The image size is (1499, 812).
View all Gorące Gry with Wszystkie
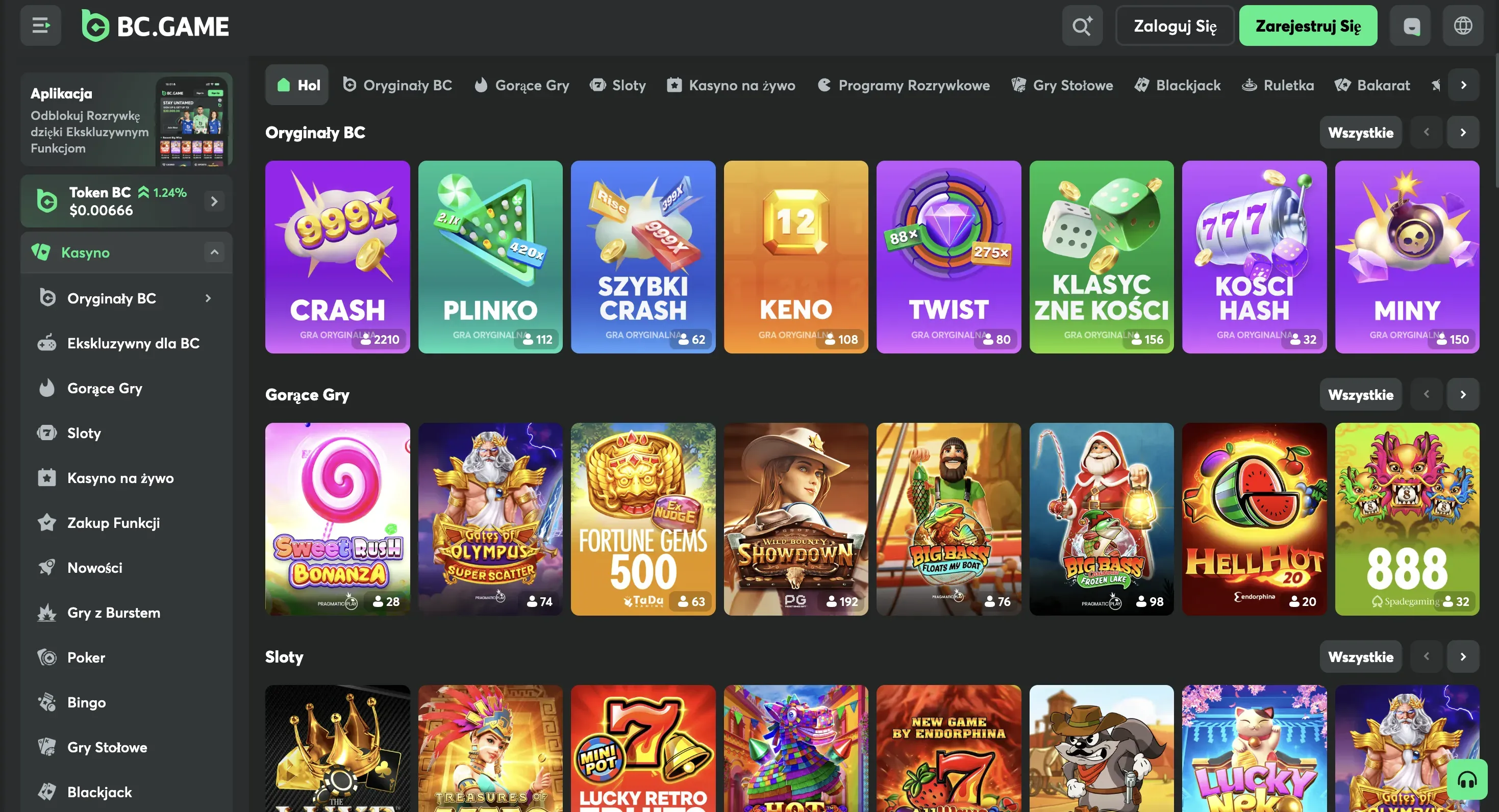pyautogui.click(x=1361, y=394)
